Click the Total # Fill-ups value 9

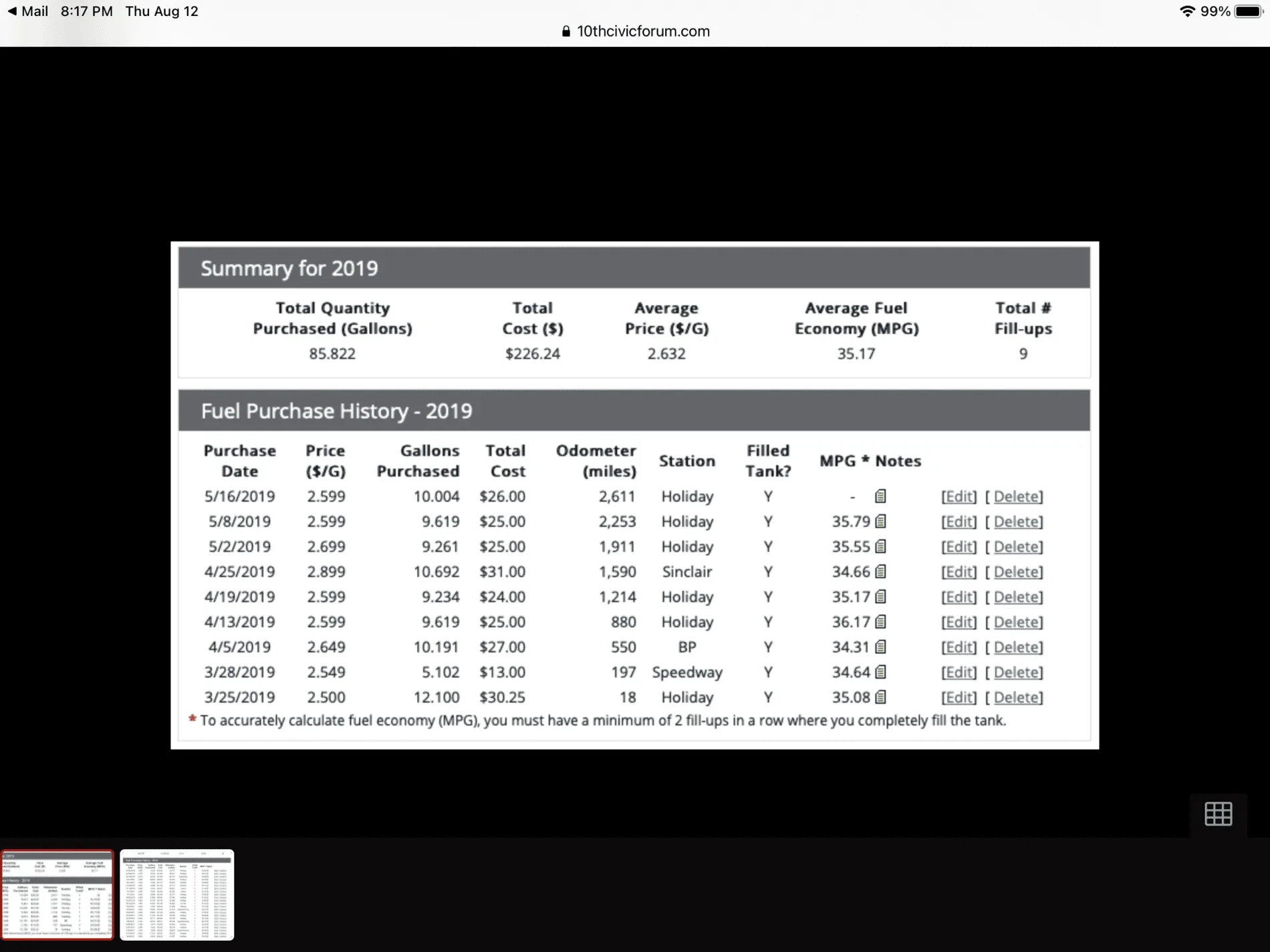tap(1023, 353)
